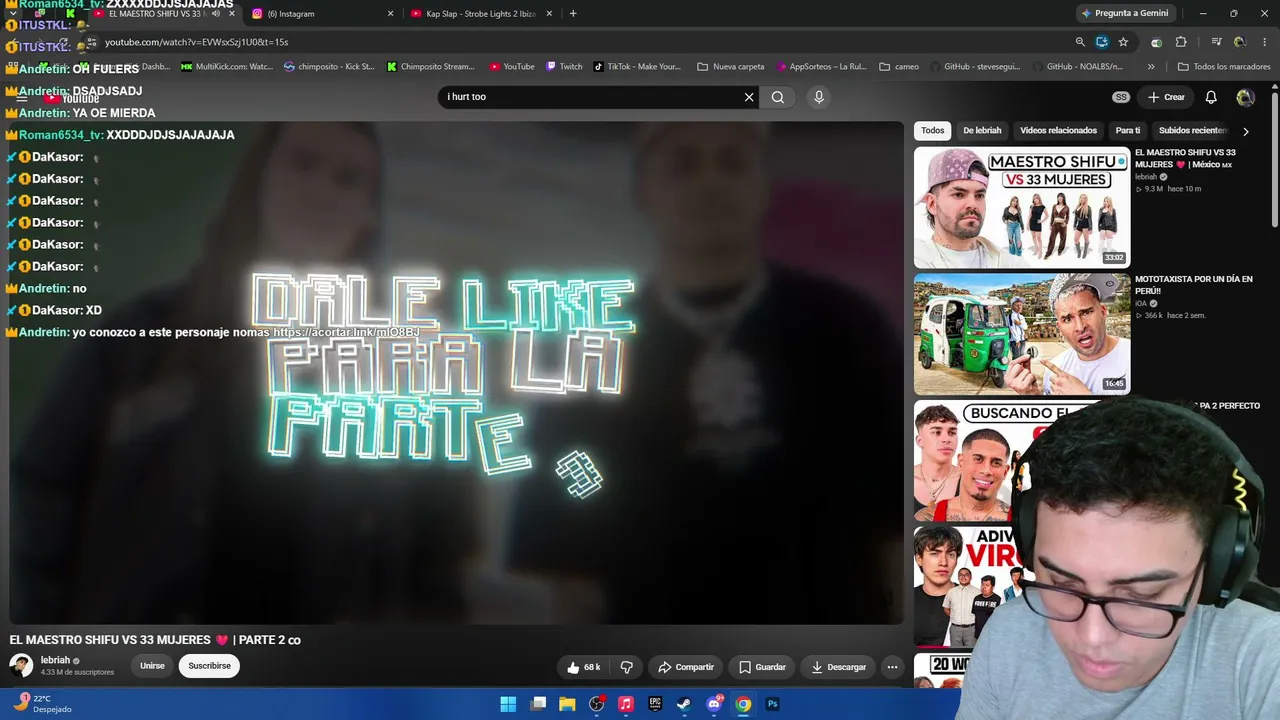This screenshot has height=720, width=1280.
Task: Open Task View on the taskbar
Action: [538, 704]
